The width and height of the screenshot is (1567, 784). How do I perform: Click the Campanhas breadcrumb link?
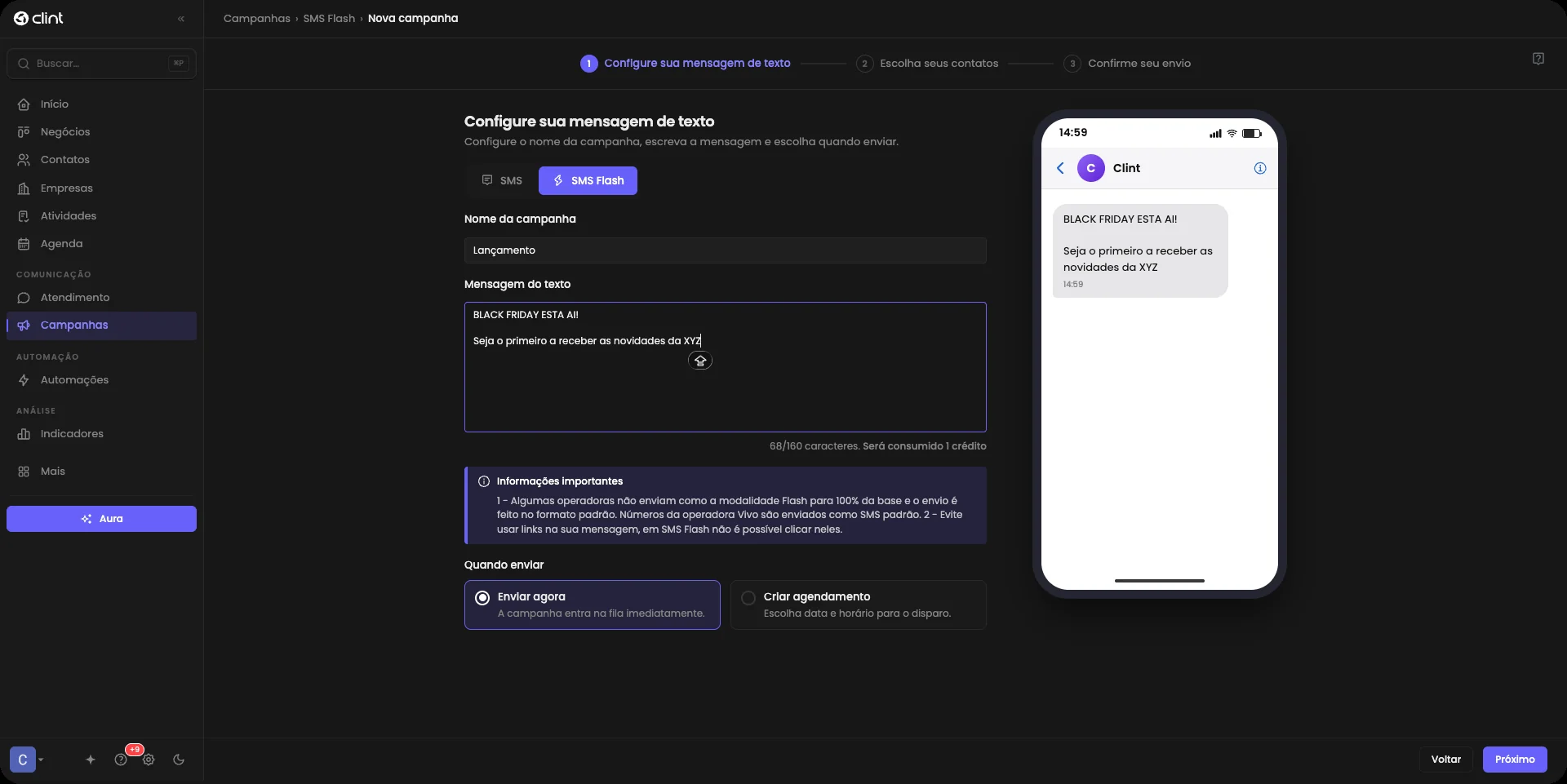coord(256,18)
